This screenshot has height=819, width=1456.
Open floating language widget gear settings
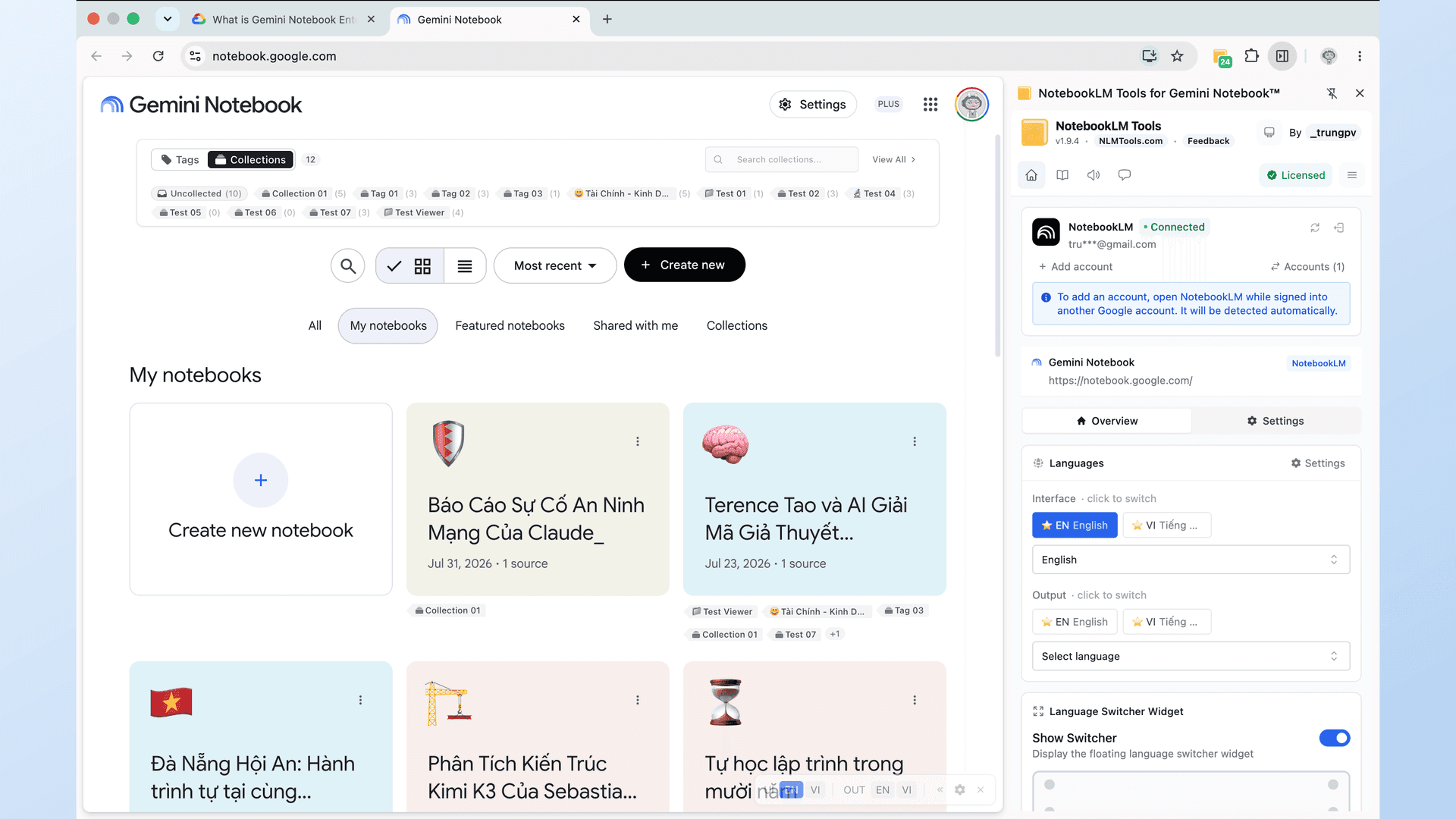960,790
